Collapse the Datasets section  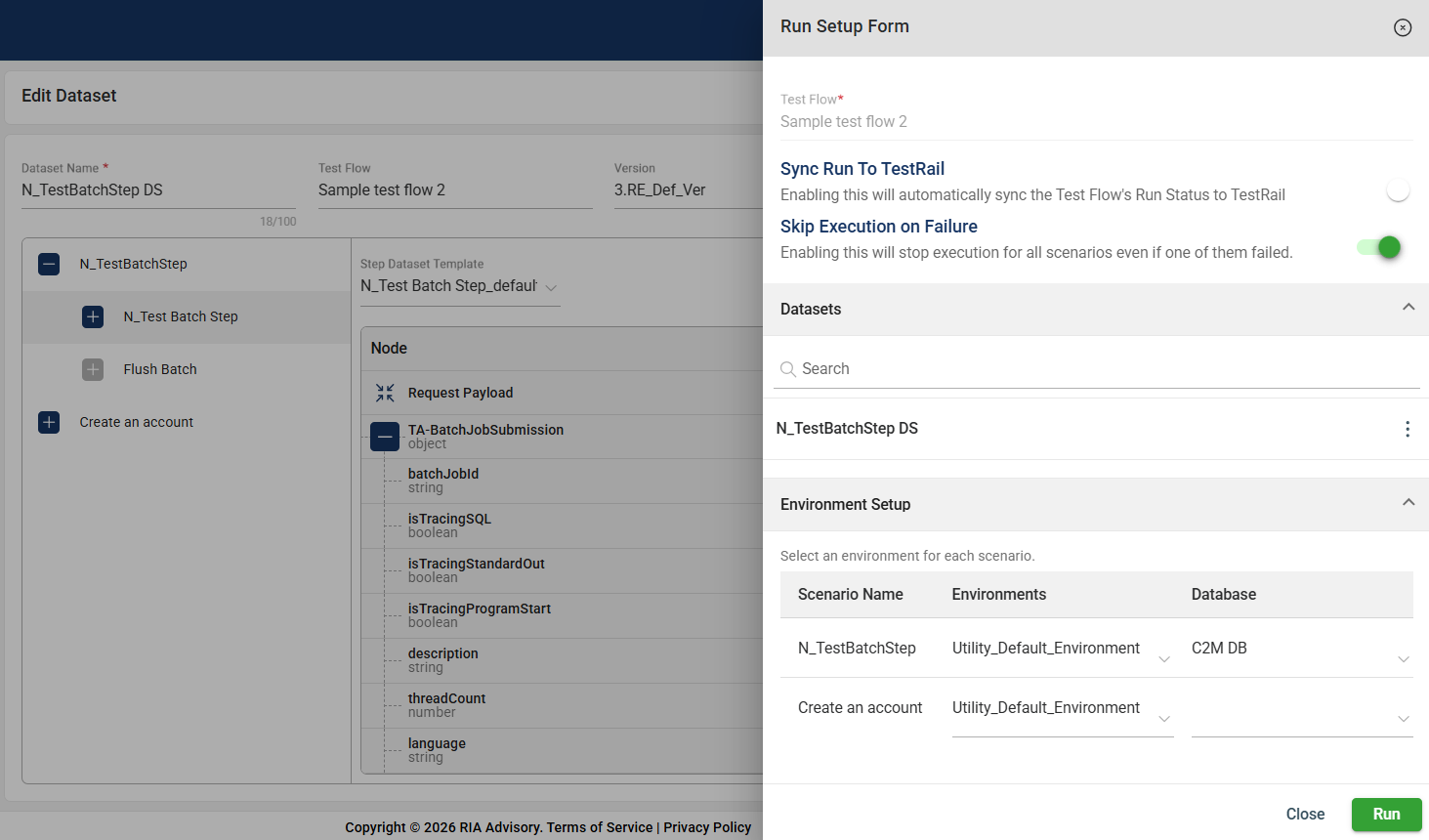click(1408, 308)
